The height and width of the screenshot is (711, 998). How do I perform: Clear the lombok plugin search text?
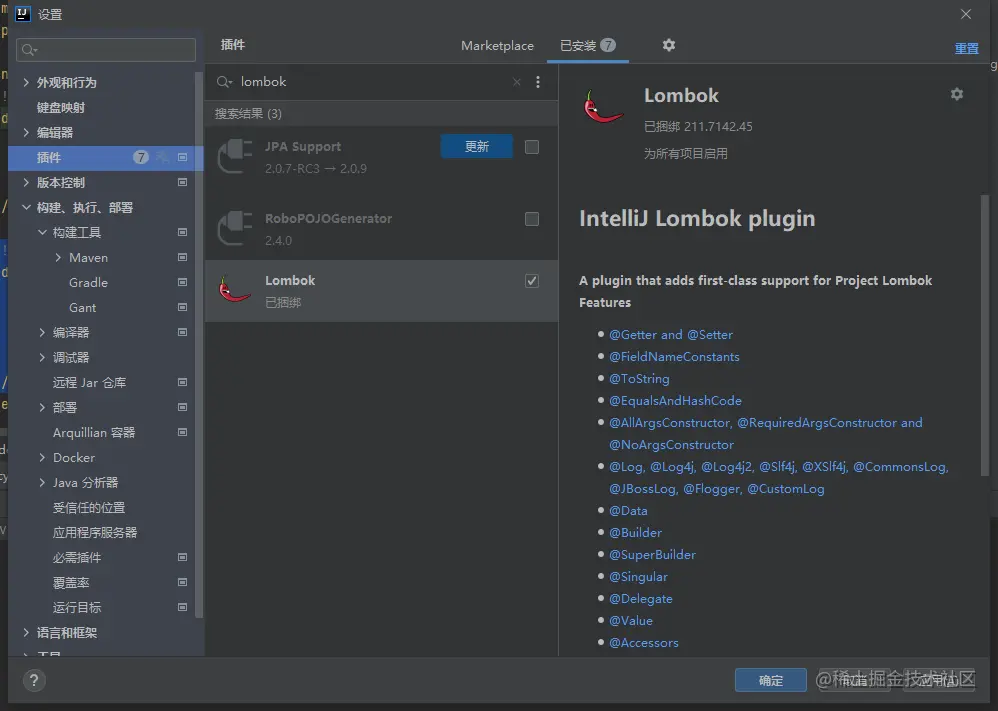[x=517, y=82]
